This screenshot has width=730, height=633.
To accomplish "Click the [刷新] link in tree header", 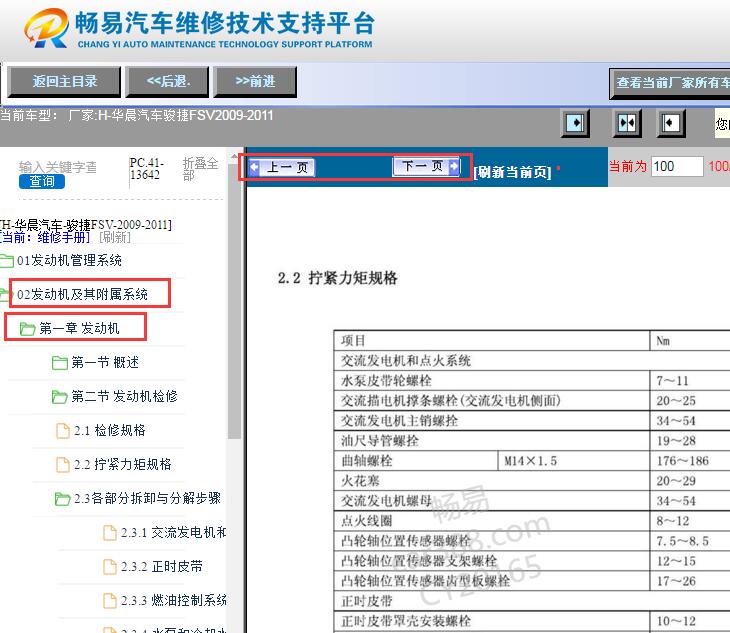I will 115,237.
